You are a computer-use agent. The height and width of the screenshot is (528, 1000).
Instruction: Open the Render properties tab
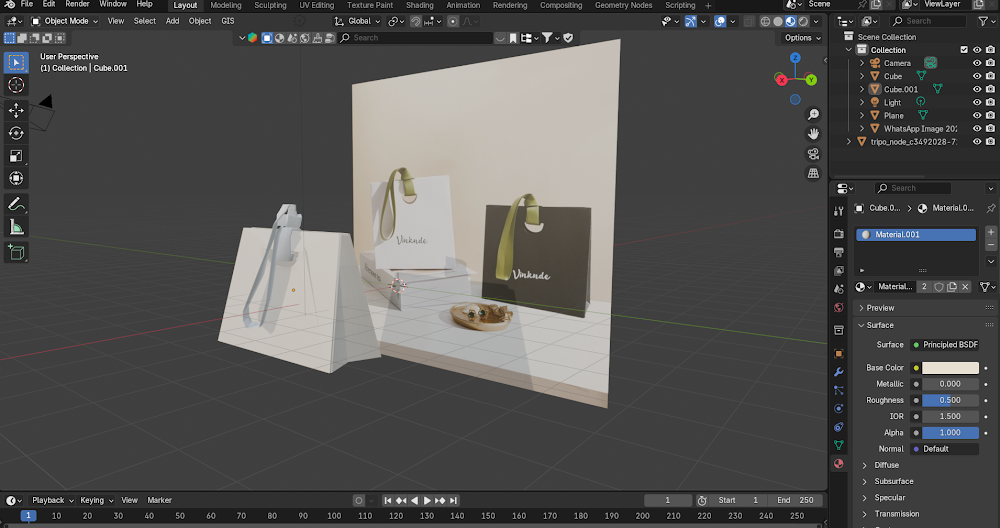tap(839, 234)
